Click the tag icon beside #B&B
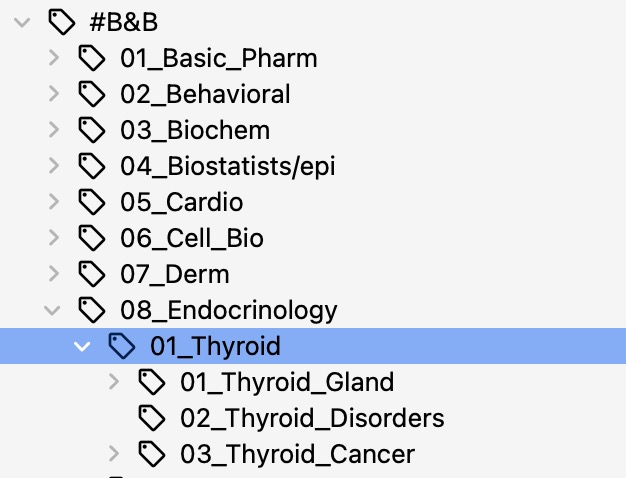This screenshot has width=626, height=478. [x=60, y=22]
